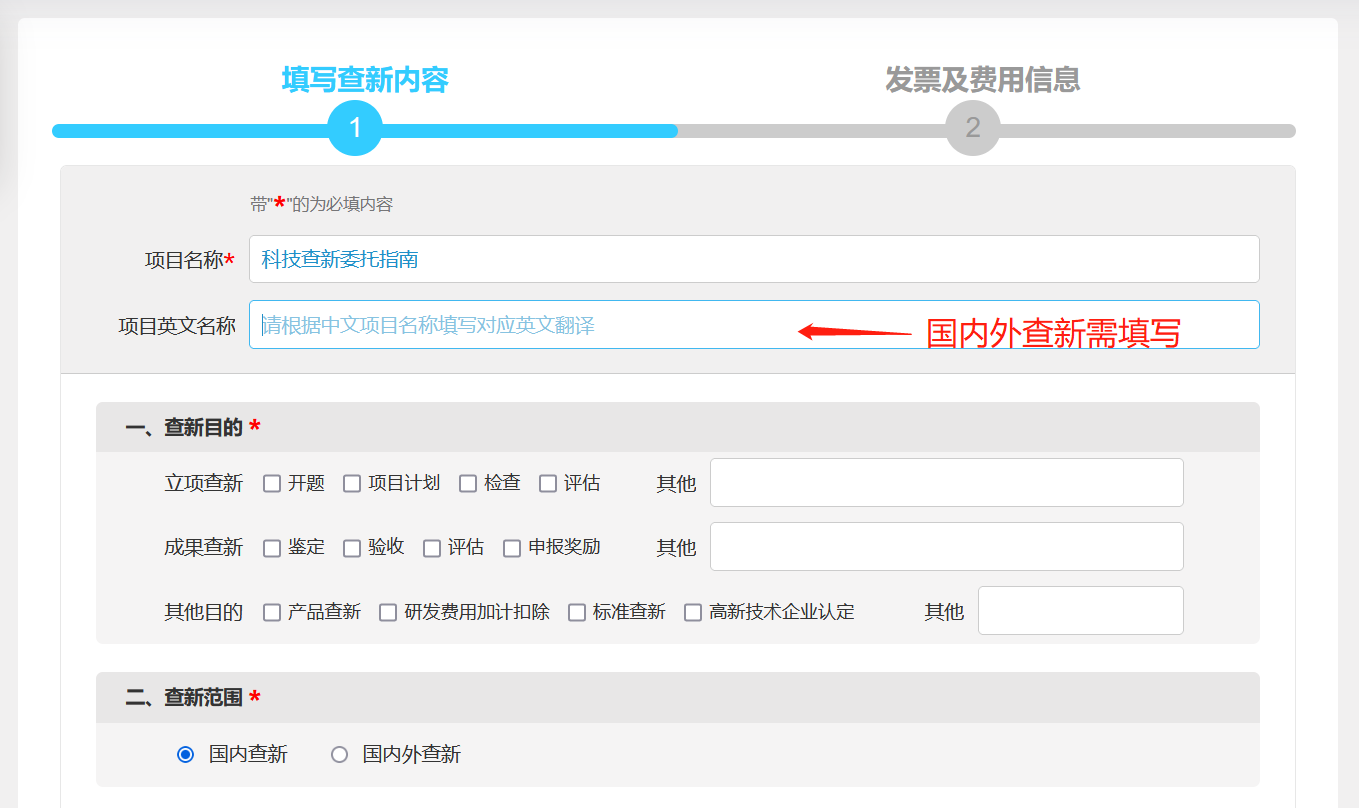This screenshot has height=808, width=1359.
Task: Tick the 验收 checkbox
Action: [352, 548]
